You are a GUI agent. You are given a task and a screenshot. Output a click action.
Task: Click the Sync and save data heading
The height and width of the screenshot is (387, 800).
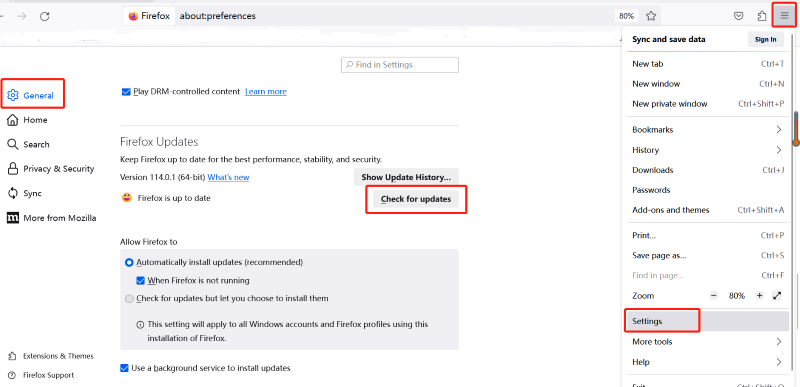pos(669,39)
